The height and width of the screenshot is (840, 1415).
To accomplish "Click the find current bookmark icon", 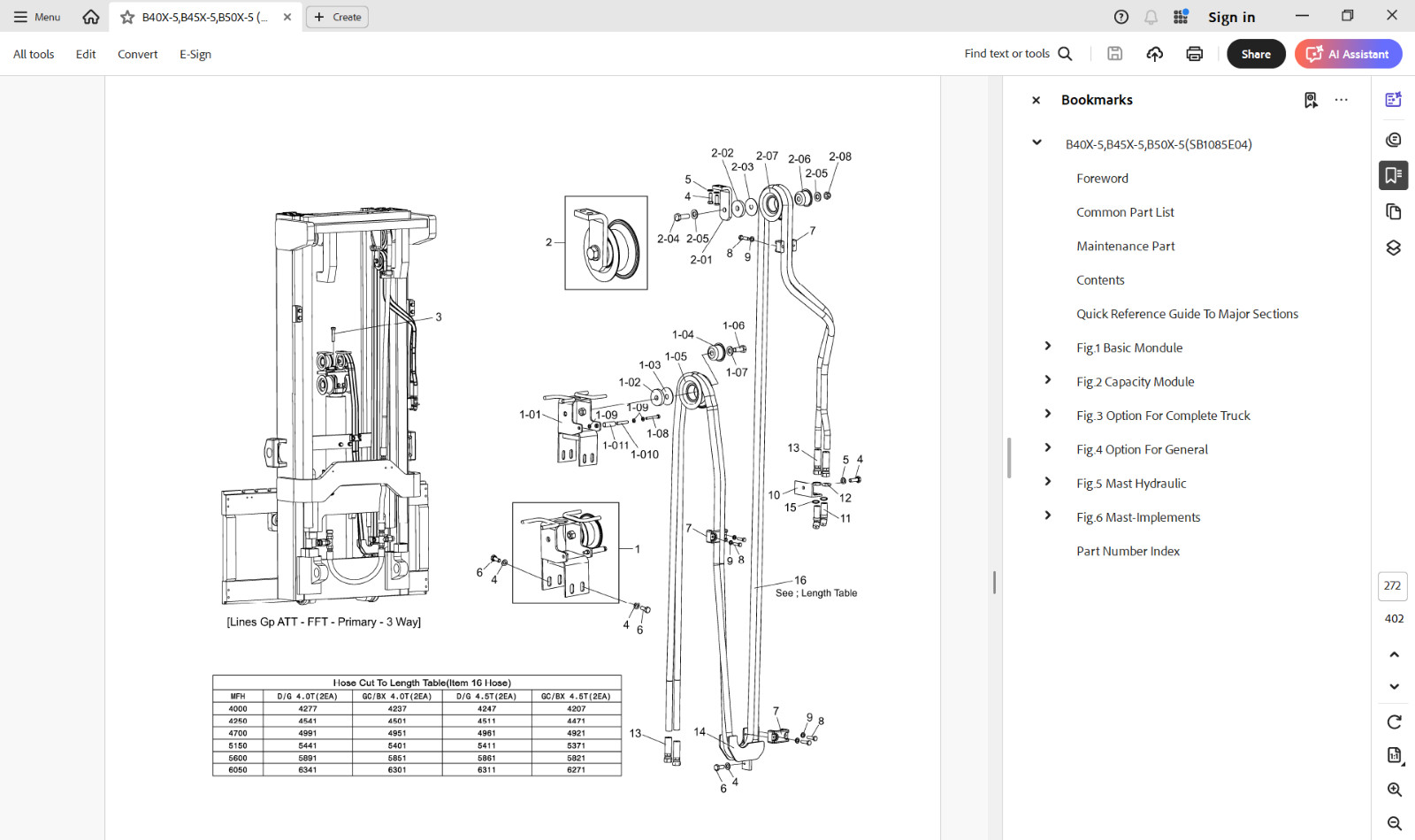I will (1311, 100).
